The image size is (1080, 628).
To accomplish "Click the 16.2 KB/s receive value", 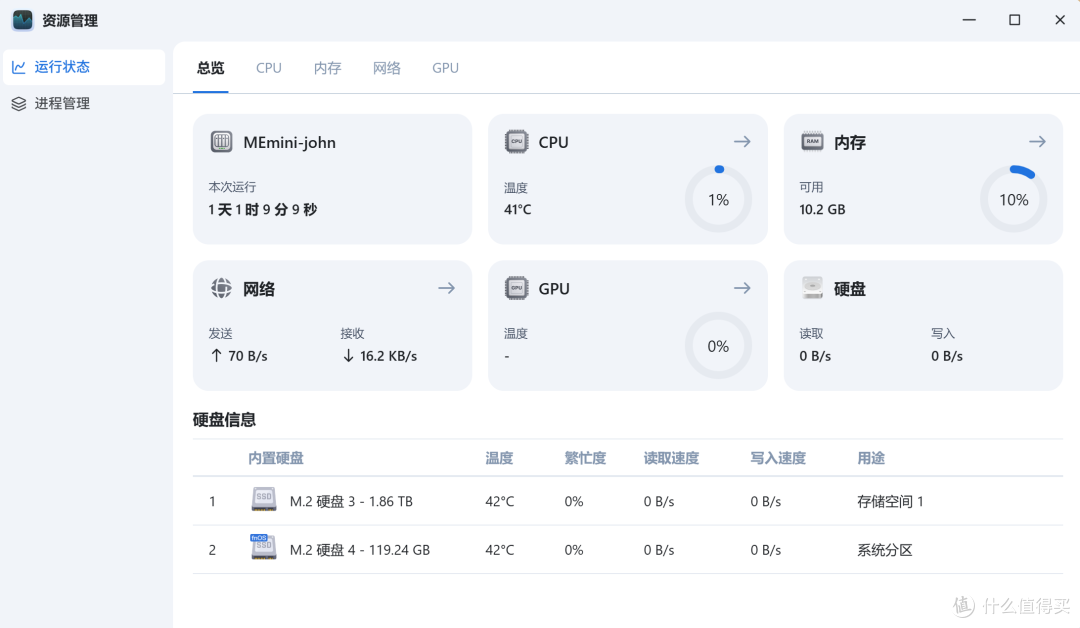I will [x=388, y=356].
